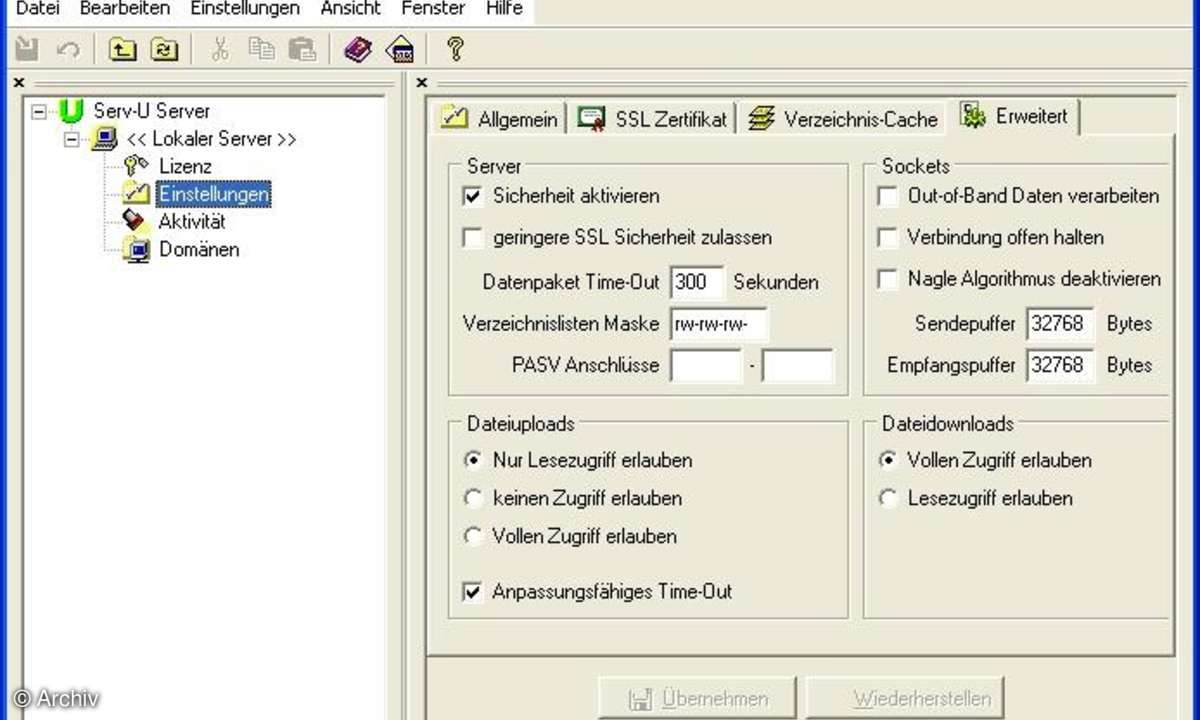Screen dimensions: 1200x720
Task: Select Domänen in the tree
Action: (199, 249)
